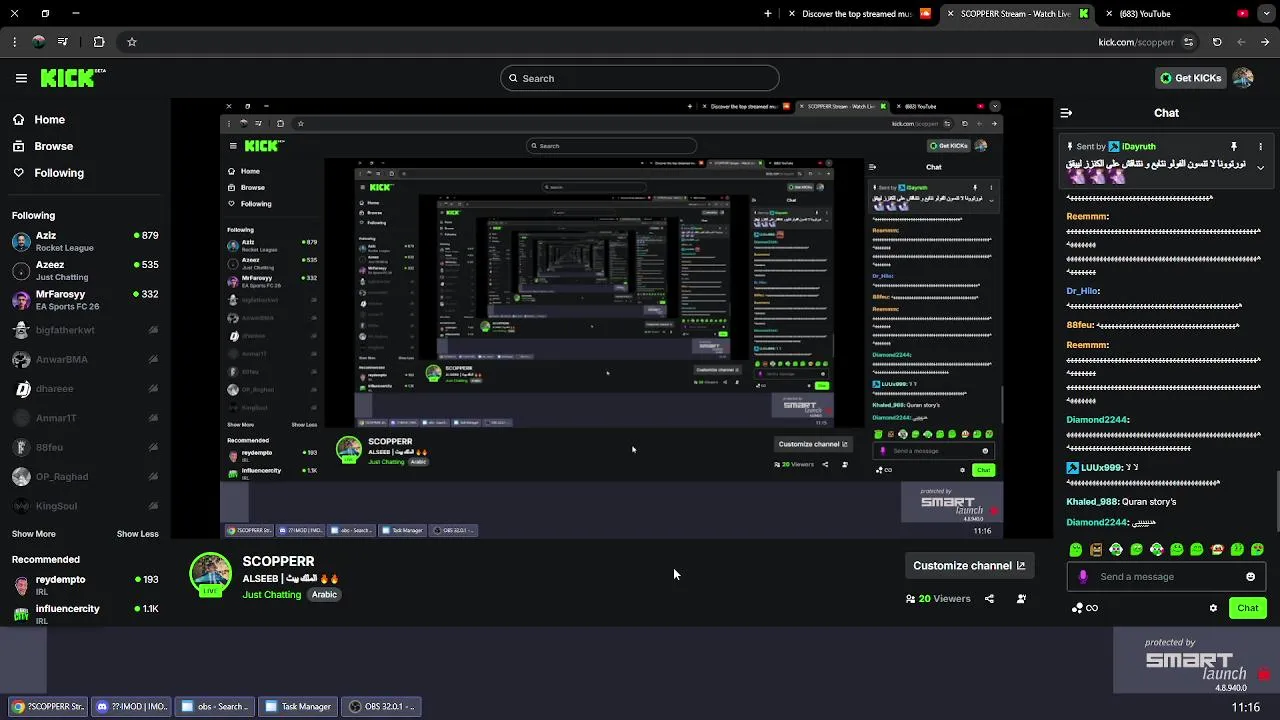1280x720 pixels.
Task: Open Anmar1T channel in Following list
Action: tap(85, 418)
